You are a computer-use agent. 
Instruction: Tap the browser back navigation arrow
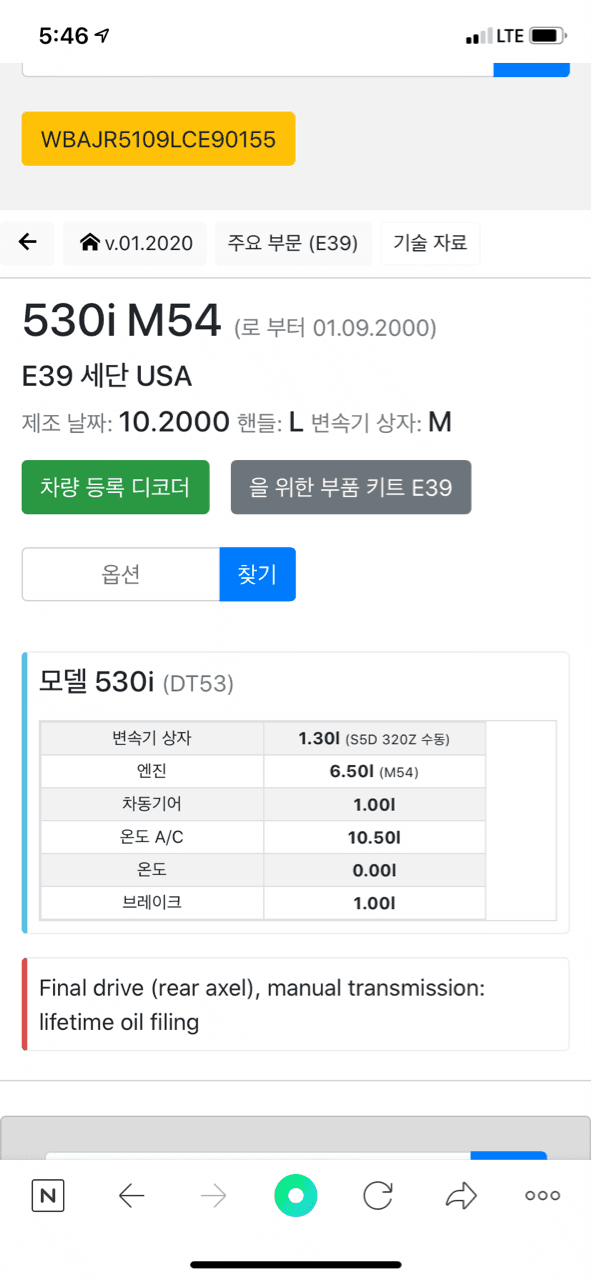coord(131,1195)
